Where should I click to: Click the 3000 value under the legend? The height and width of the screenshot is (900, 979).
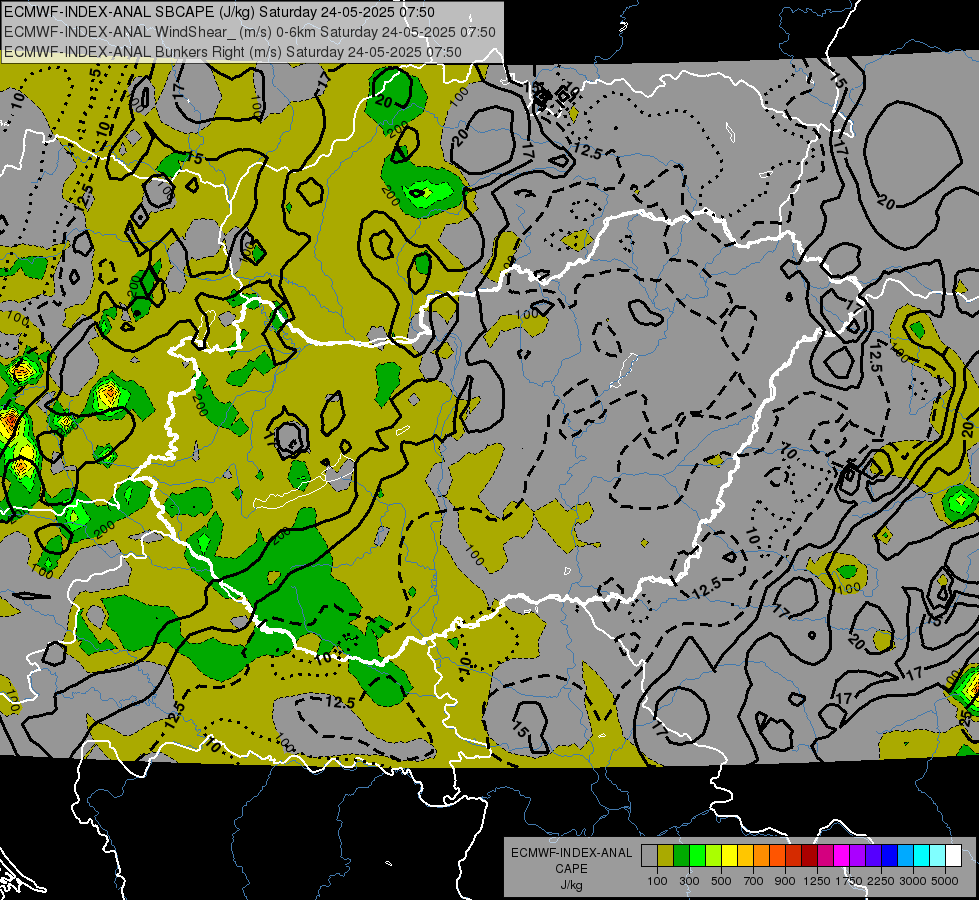(x=913, y=881)
